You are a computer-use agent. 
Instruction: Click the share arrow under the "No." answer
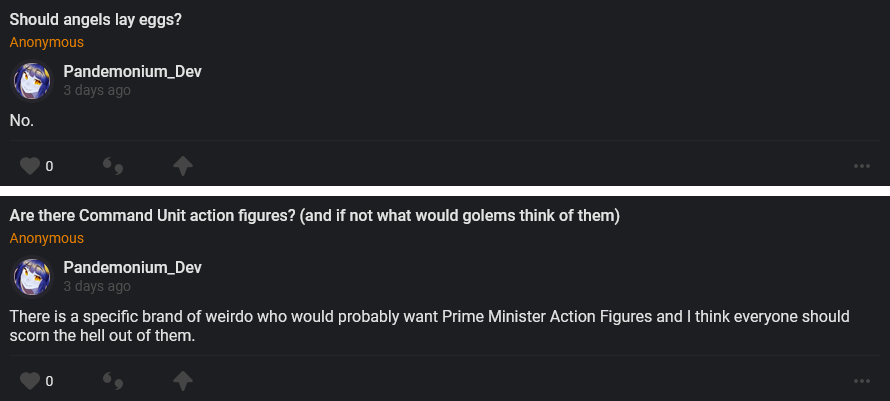coord(182,166)
